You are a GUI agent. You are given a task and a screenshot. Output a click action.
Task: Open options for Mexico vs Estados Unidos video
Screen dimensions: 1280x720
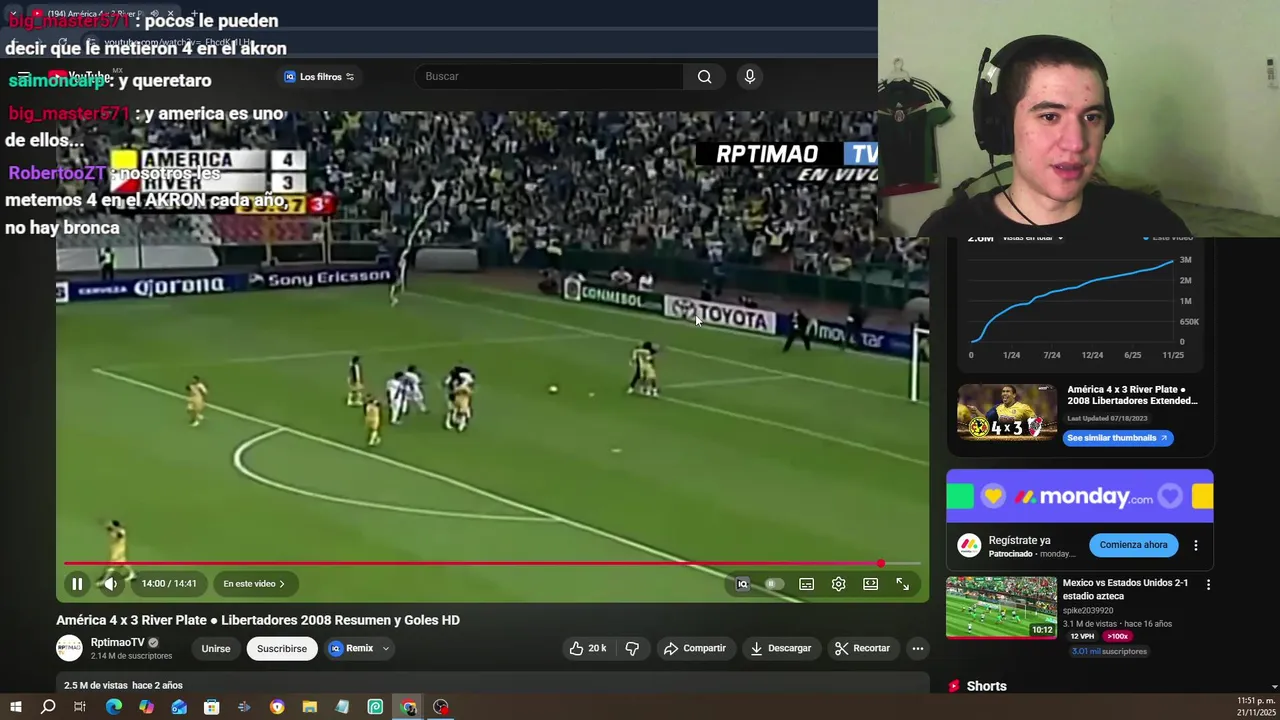pos(1208,585)
